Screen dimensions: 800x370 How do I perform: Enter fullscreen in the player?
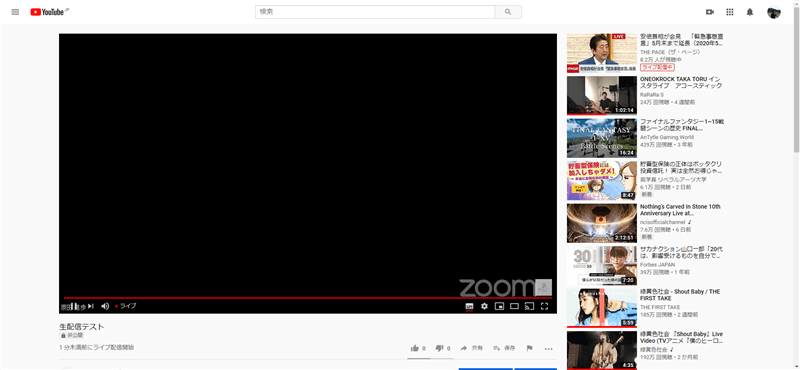(x=544, y=306)
